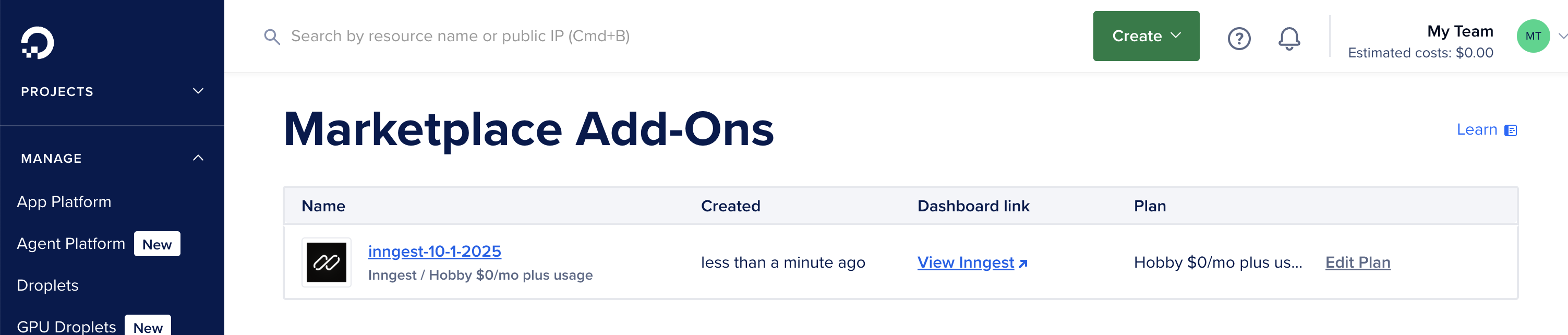Click the search magnifier icon

point(271,37)
